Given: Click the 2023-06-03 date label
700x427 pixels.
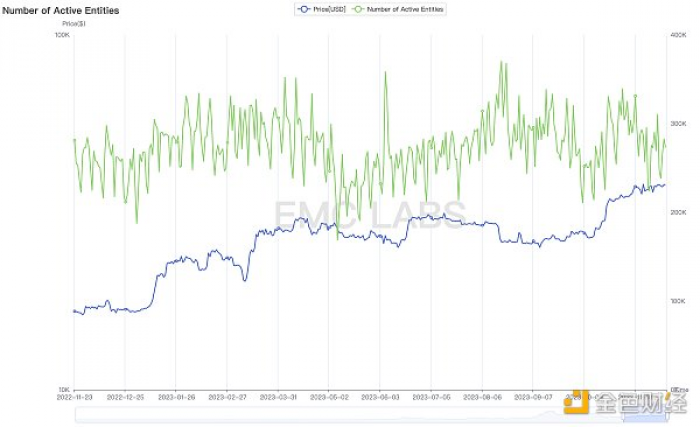Looking at the screenshot, I should [380, 397].
